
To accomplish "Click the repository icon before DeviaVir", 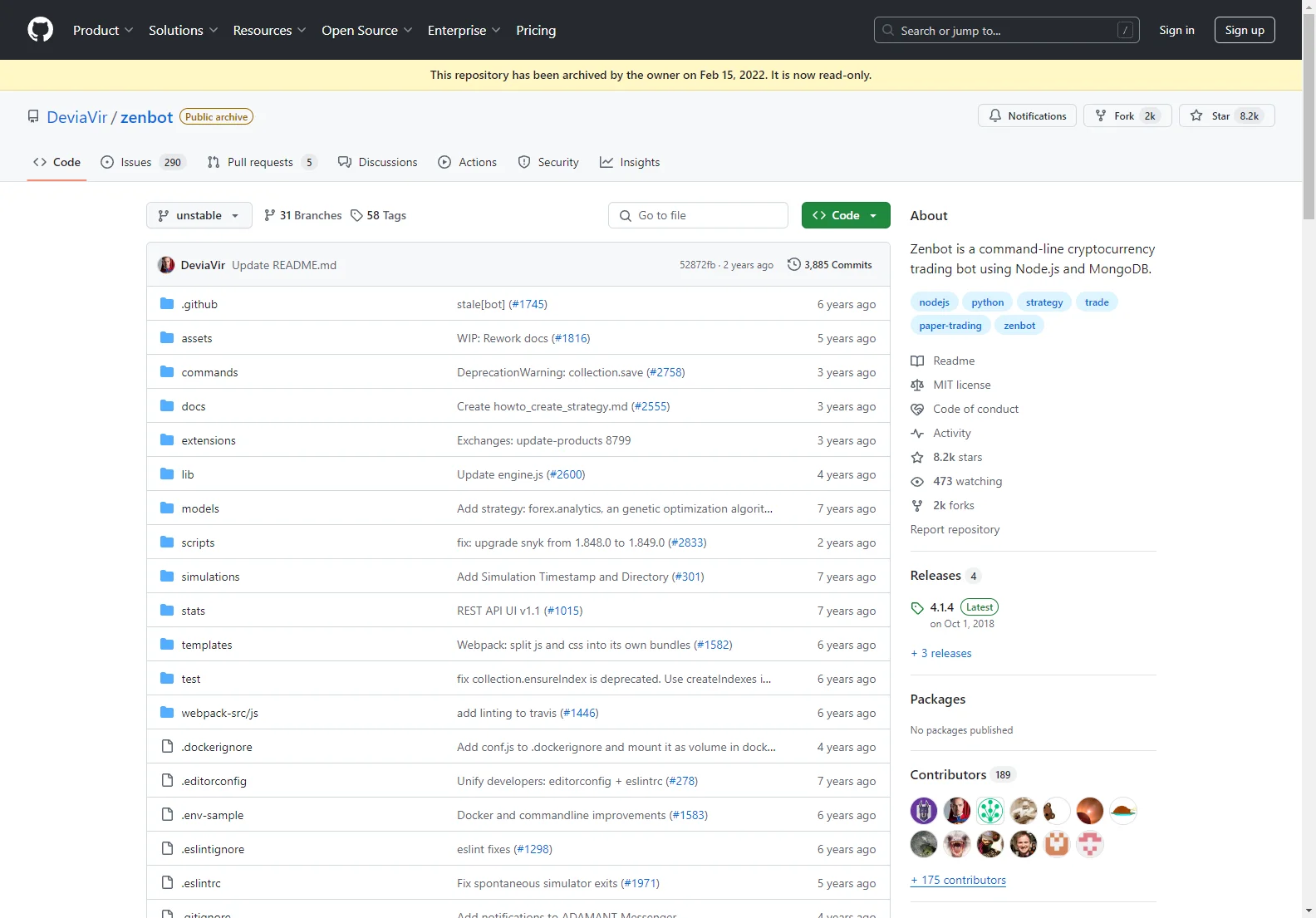I will pyautogui.click(x=33, y=116).
